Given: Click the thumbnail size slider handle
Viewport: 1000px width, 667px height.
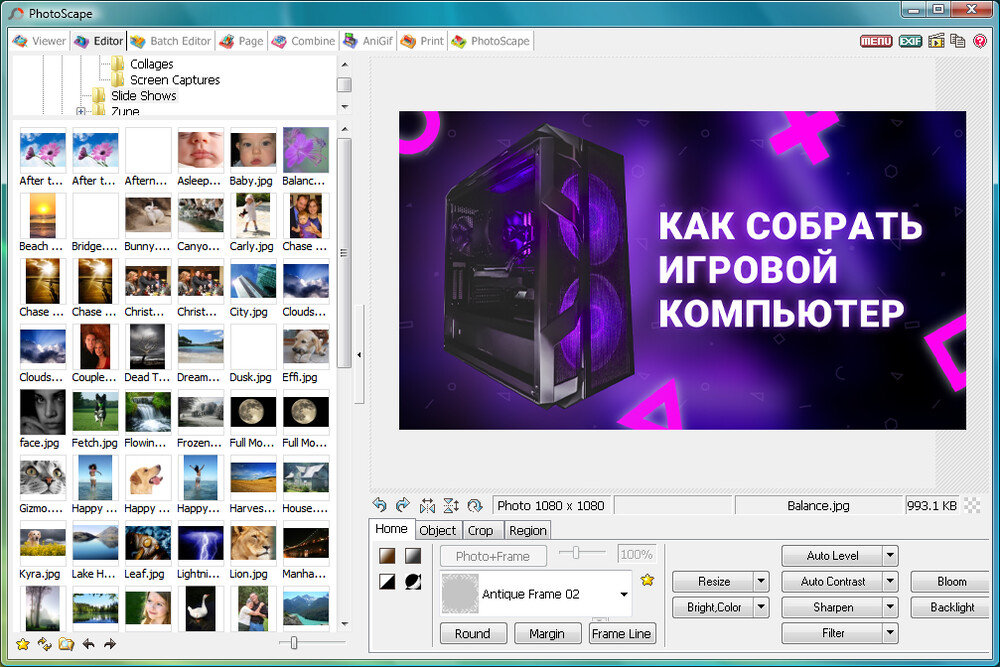Looking at the screenshot, I should click(x=293, y=643).
